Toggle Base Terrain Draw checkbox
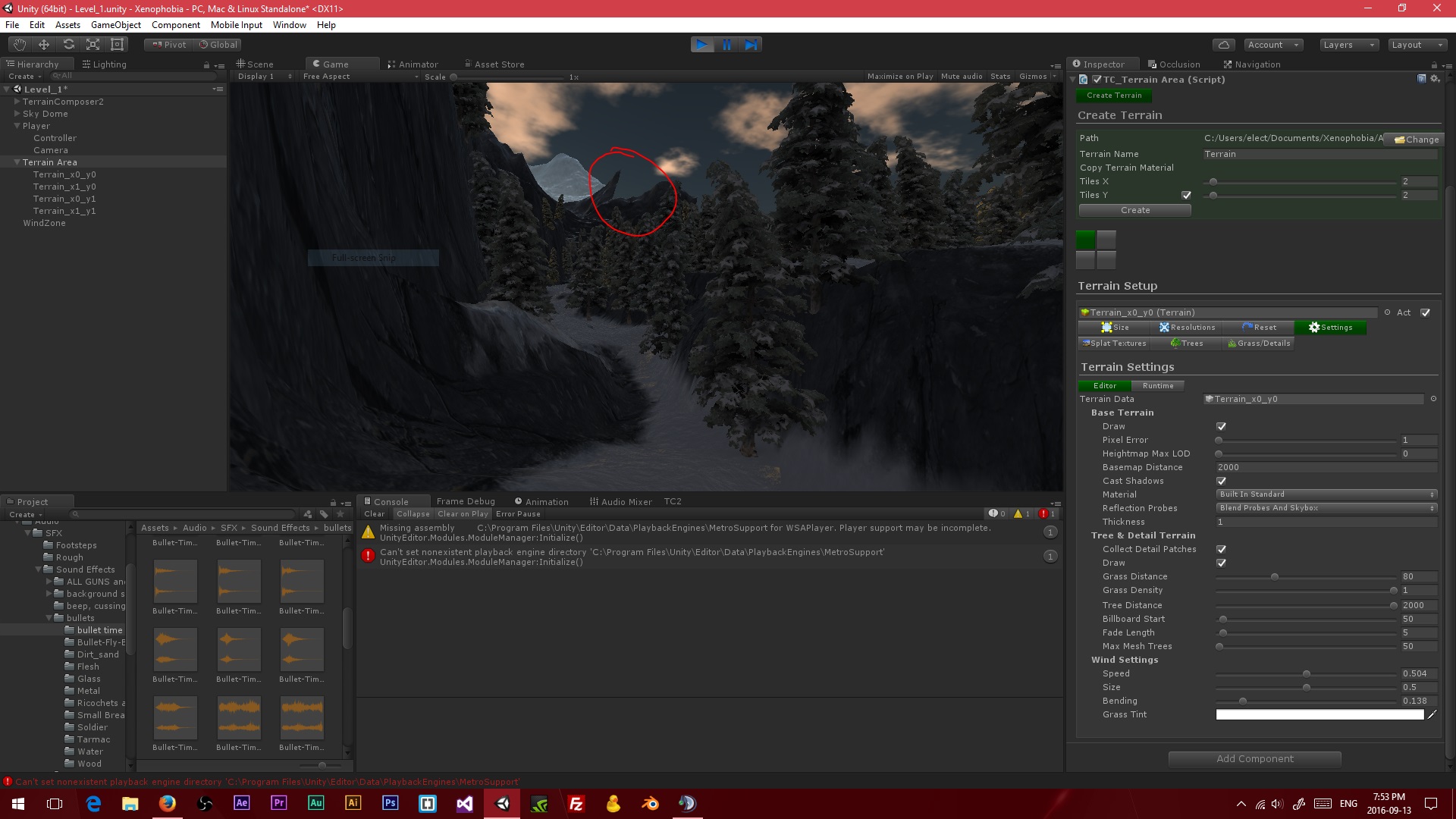The width and height of the screenshot is (1456, 819). (x=1221, y=426)
